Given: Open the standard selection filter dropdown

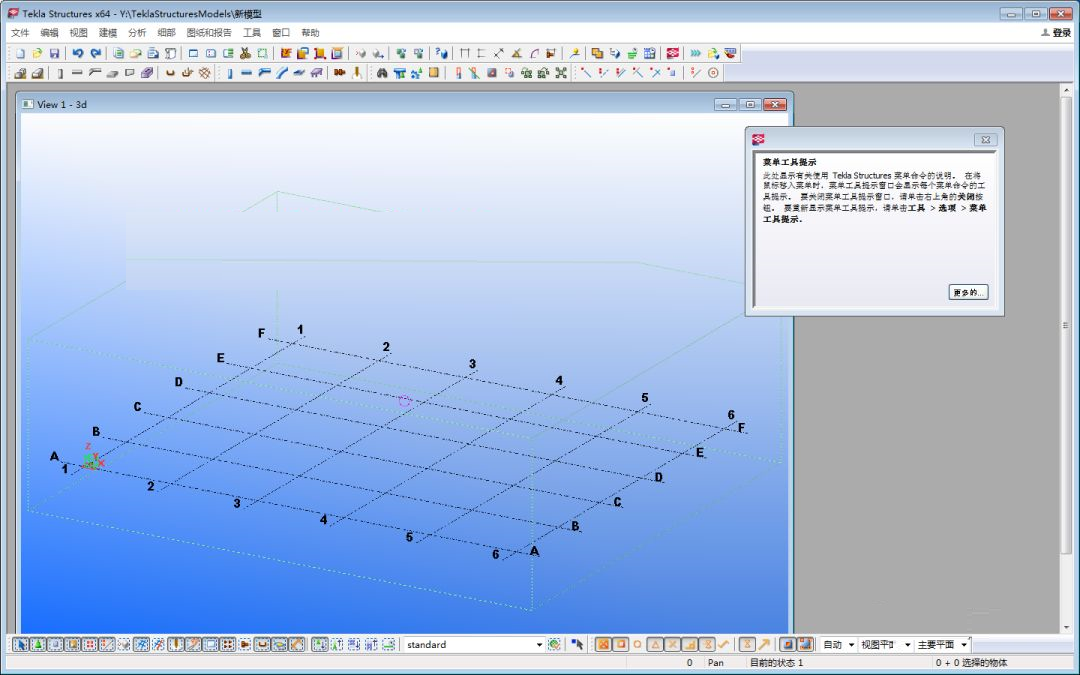Looking at the screenshot, I should coord(539,645).
